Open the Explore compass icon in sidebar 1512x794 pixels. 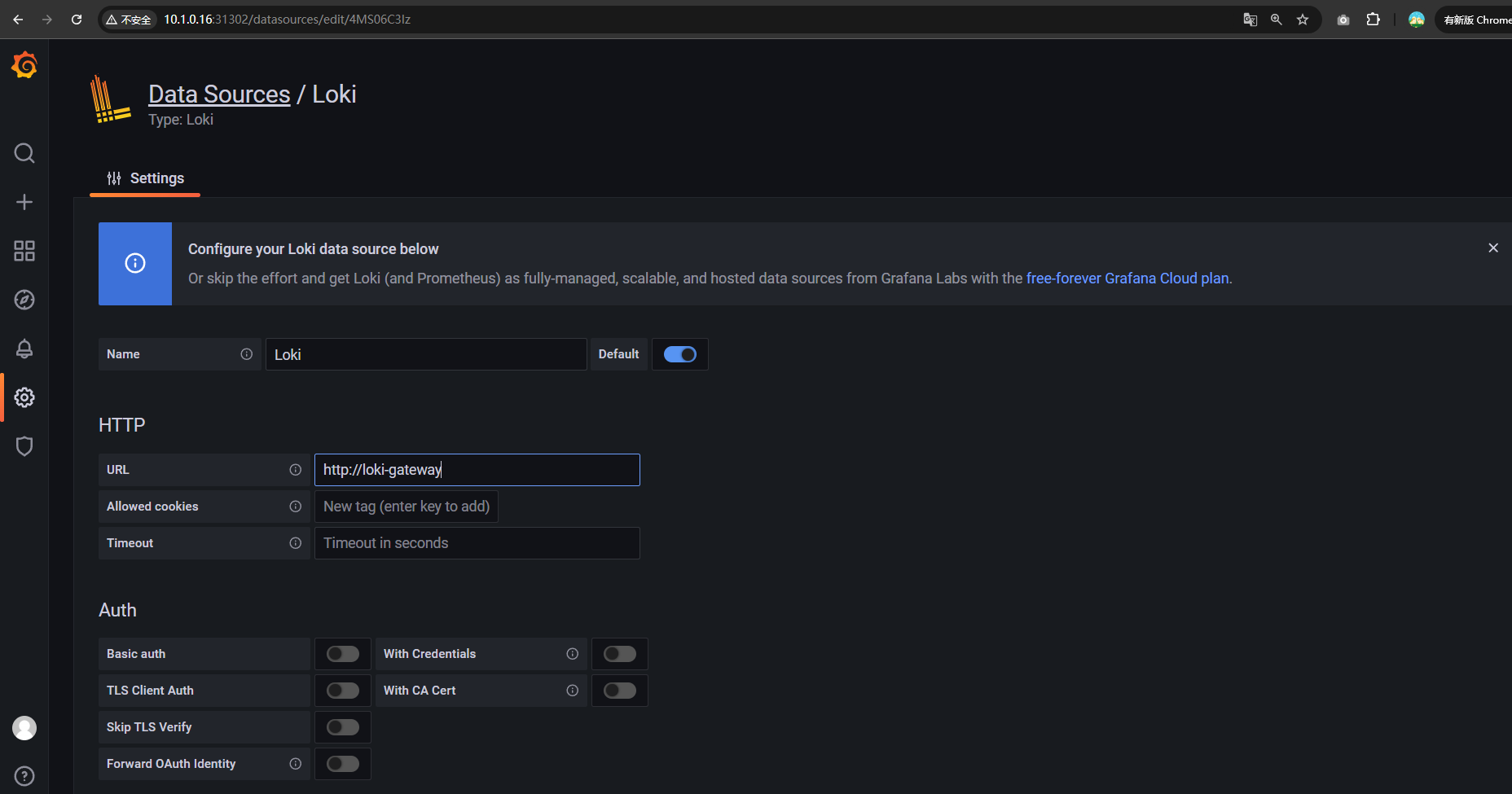[x=24, y=300]
